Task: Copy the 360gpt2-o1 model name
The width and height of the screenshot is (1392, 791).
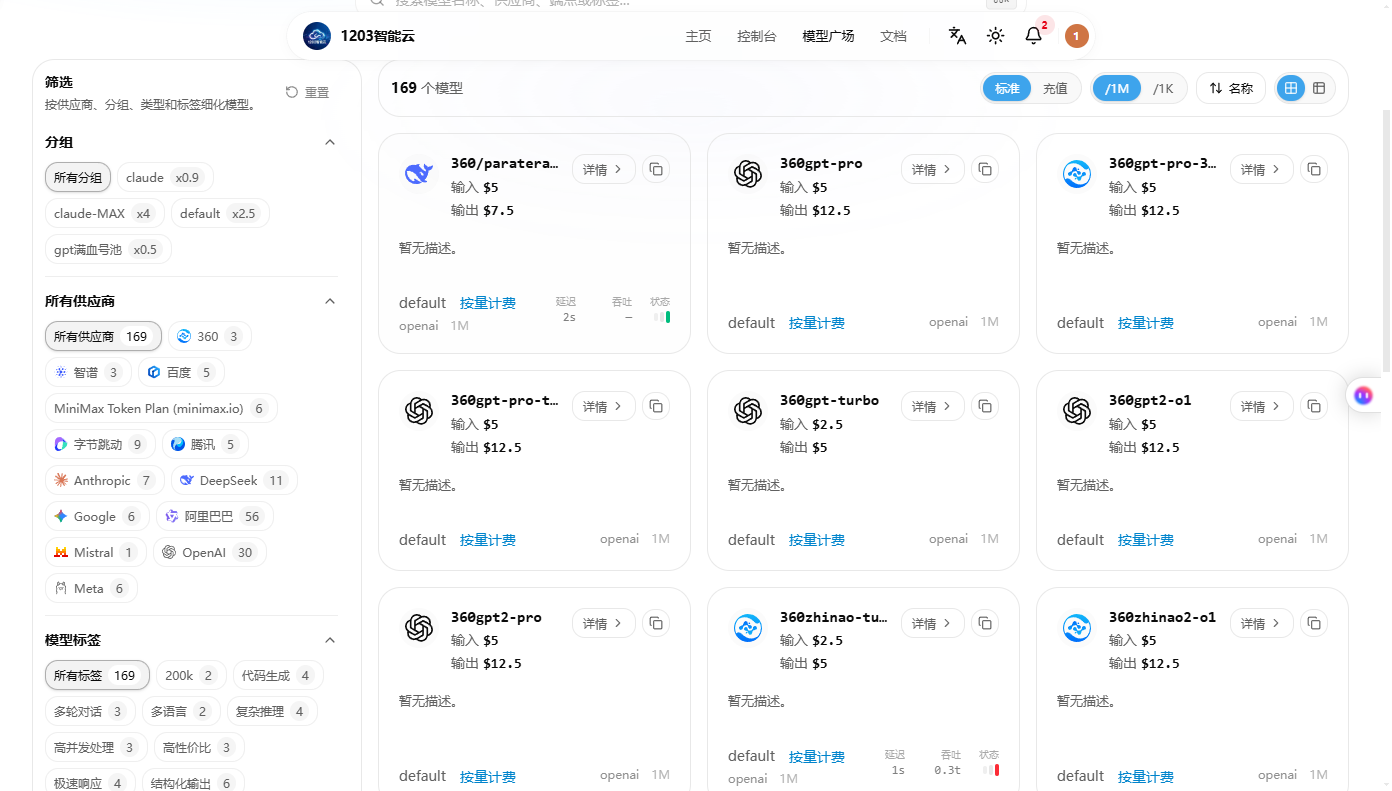Action: pos(1314,406)
